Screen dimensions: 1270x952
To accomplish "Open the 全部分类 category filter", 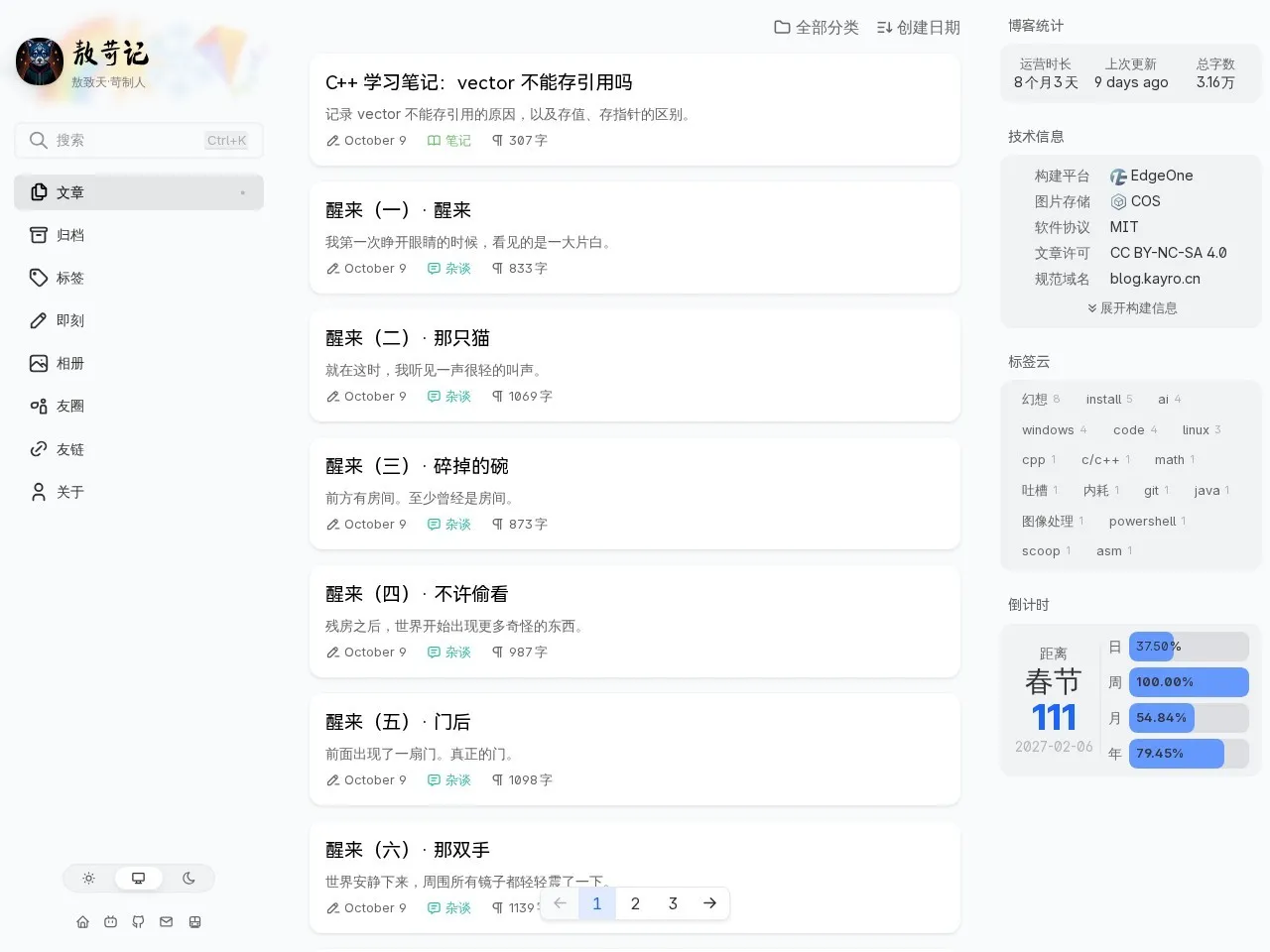I will pos(817,28).
